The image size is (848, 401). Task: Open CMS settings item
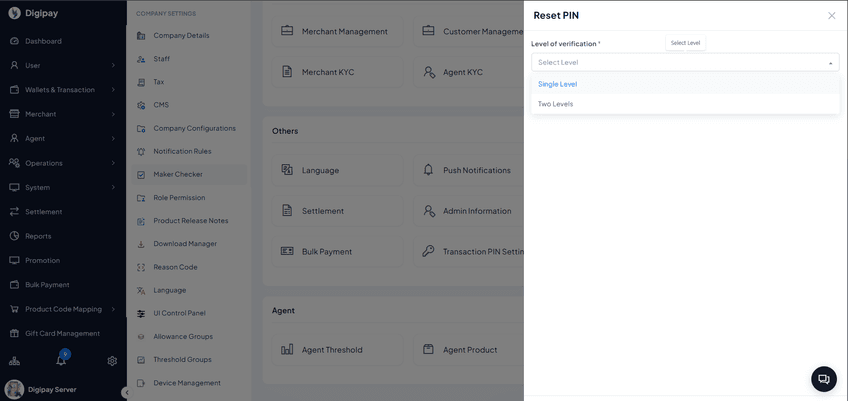coord(189,105)
